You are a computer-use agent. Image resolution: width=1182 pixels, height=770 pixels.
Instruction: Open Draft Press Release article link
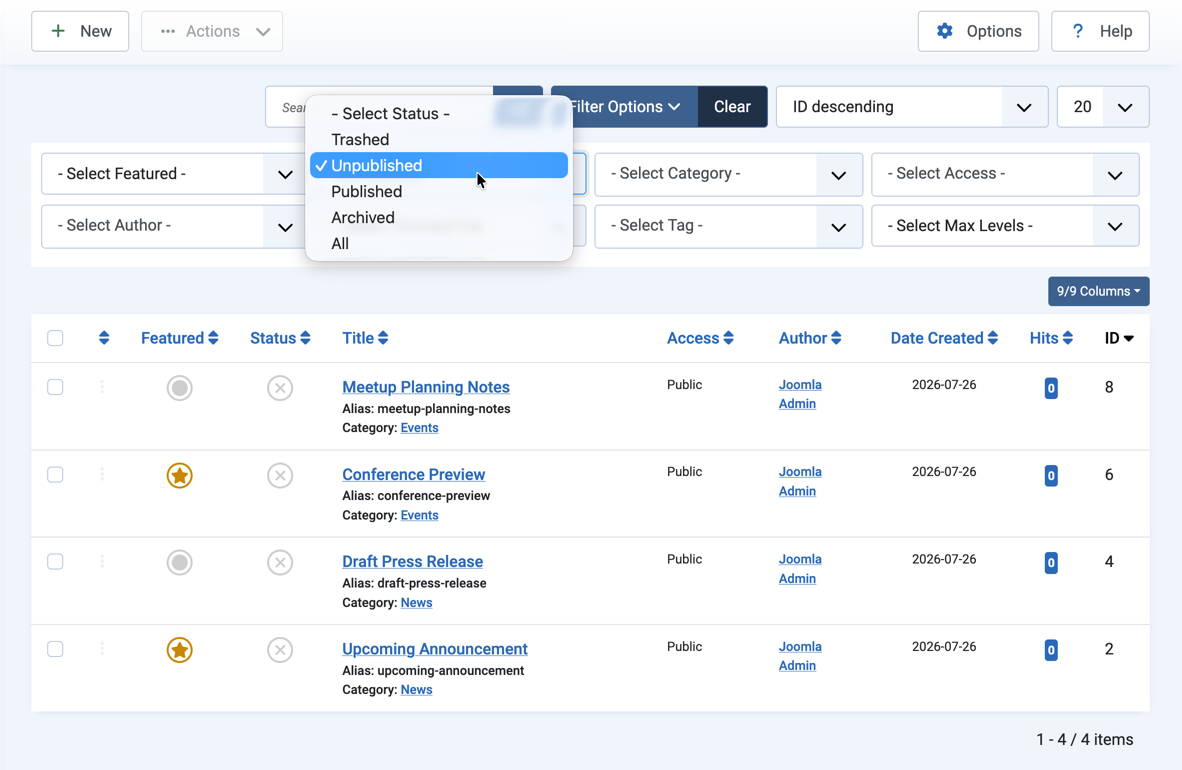coord(412,562)
